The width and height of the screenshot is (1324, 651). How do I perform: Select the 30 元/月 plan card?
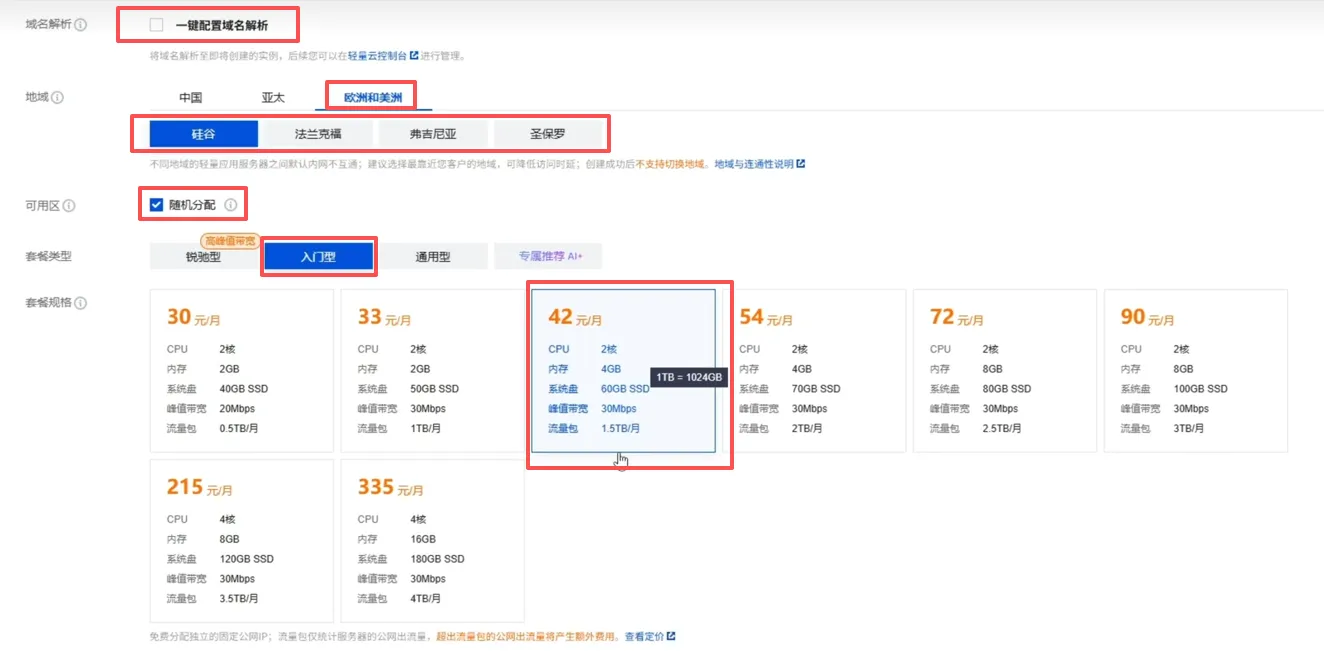[241, 371]
